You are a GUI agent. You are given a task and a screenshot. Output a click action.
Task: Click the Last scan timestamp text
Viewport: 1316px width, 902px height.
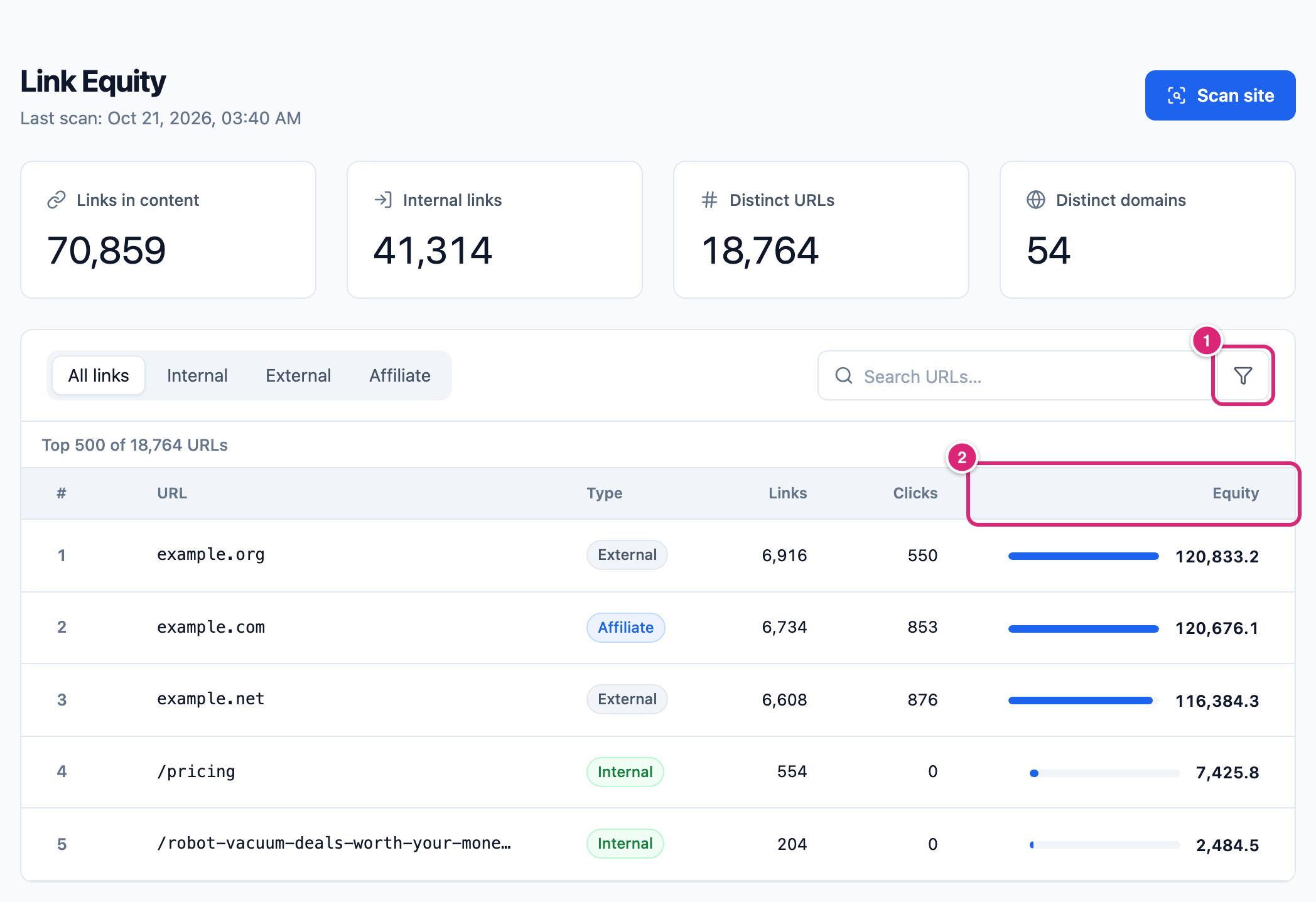pyautogui.click(x=161, y=118)
